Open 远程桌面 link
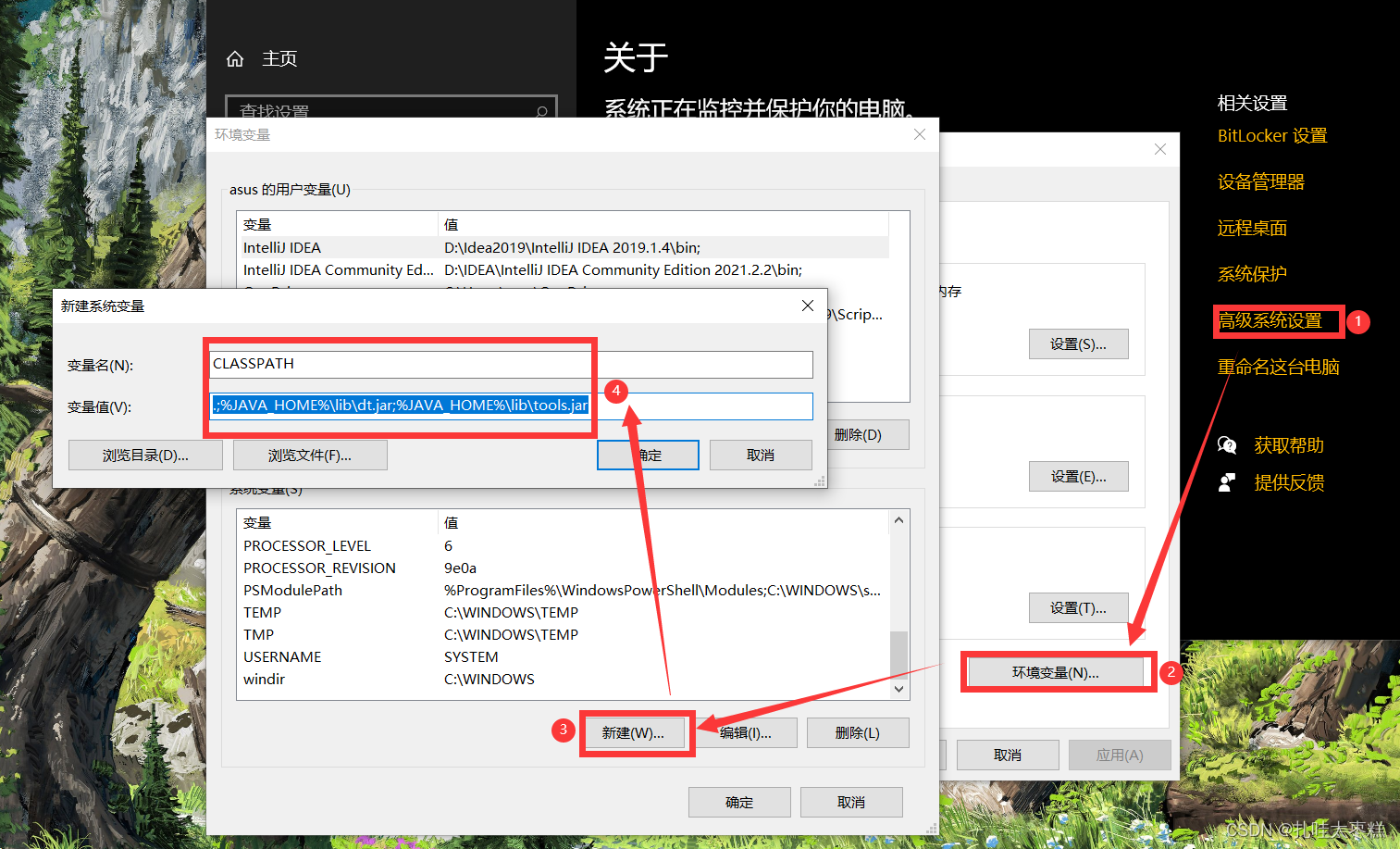 pos(1252,228)
